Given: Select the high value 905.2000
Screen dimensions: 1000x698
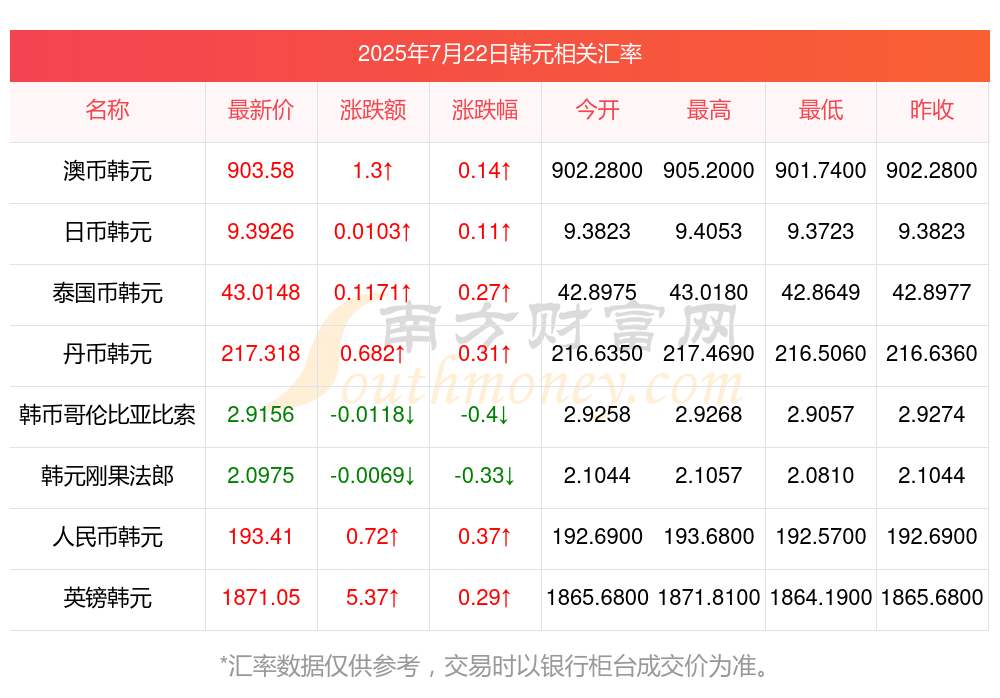Looking at the screenshot, I should tap(709, 171).
